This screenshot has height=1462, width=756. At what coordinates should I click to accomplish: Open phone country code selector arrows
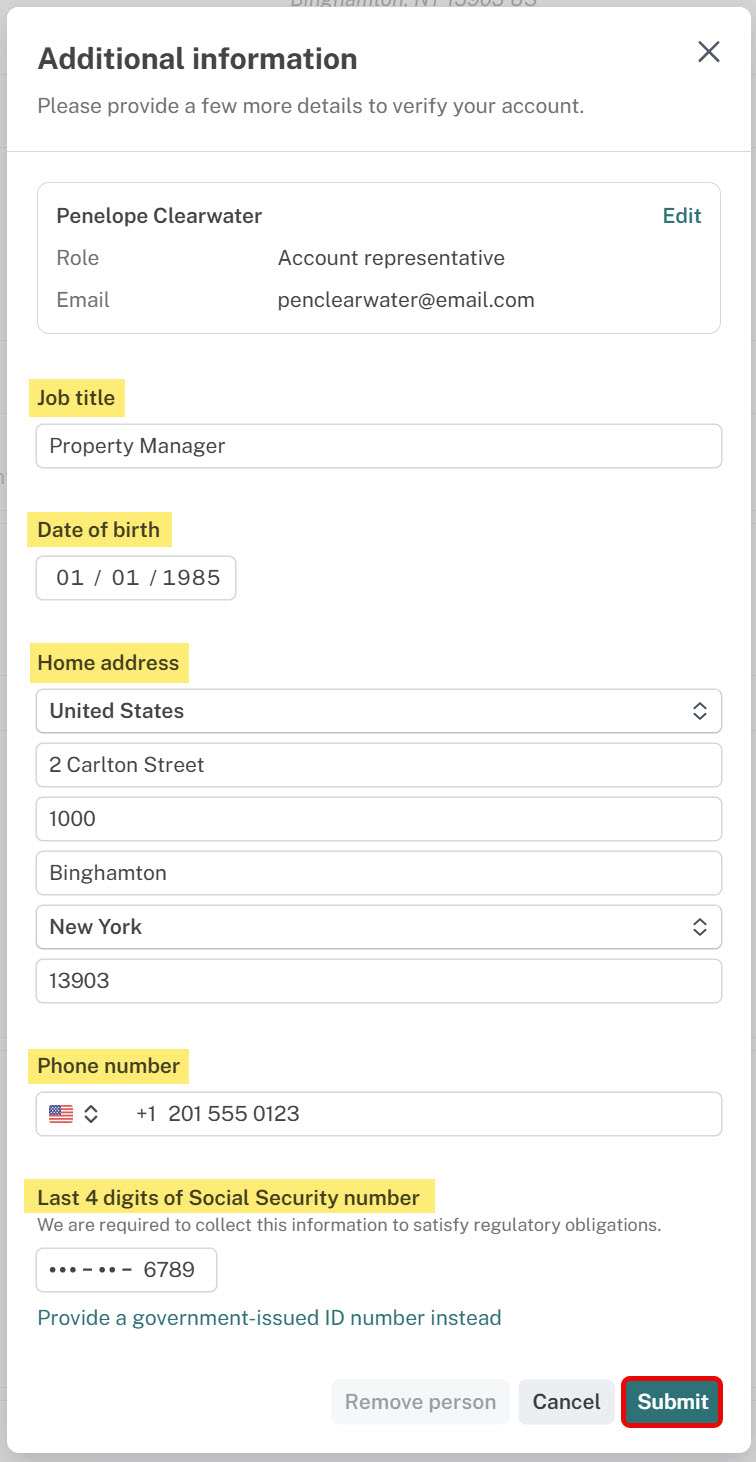coord(91,1114)
